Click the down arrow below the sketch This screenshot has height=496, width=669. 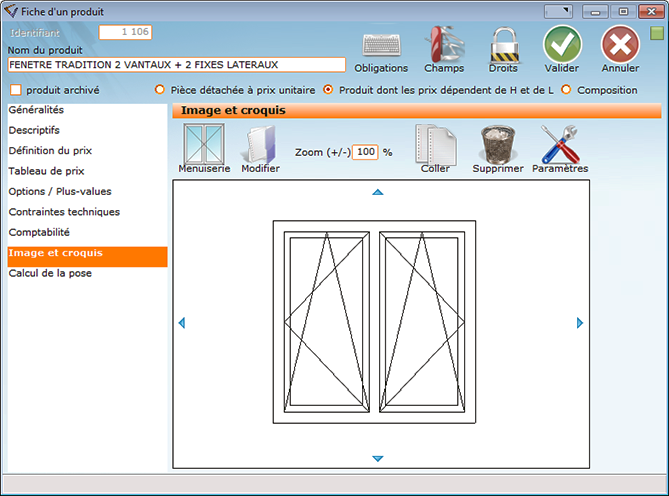(378, 458)
